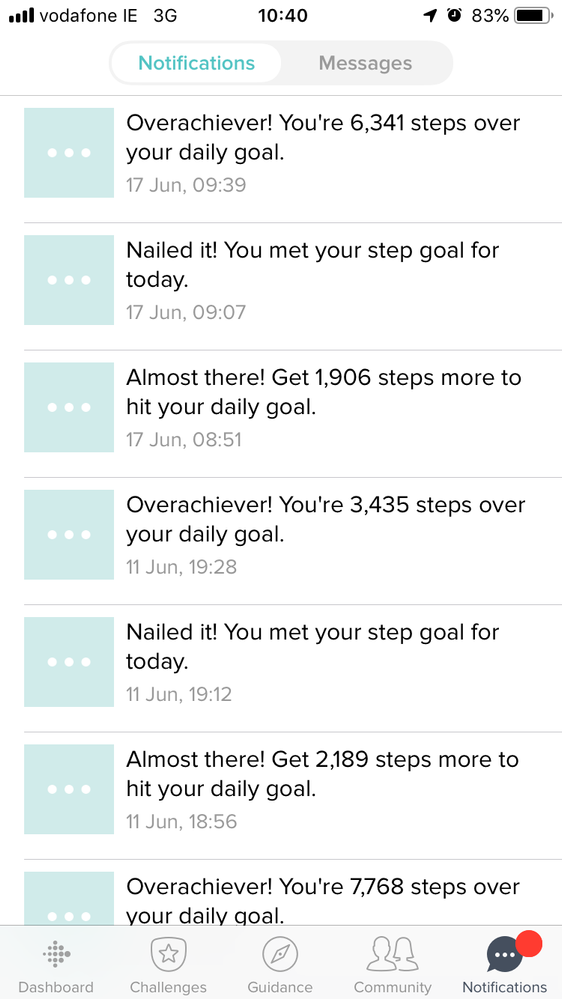
Task: Select the Notifications segment tab
Action: click(196, 63)
